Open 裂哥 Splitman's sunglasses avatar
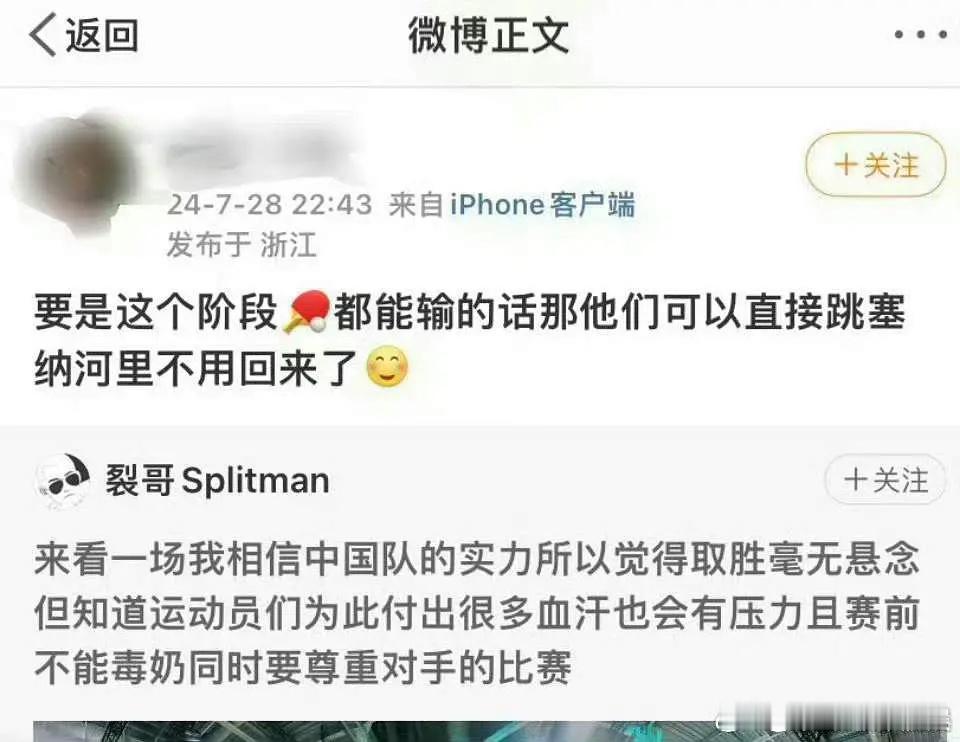The width and height of the screenshot is (960, 742). 63,481
